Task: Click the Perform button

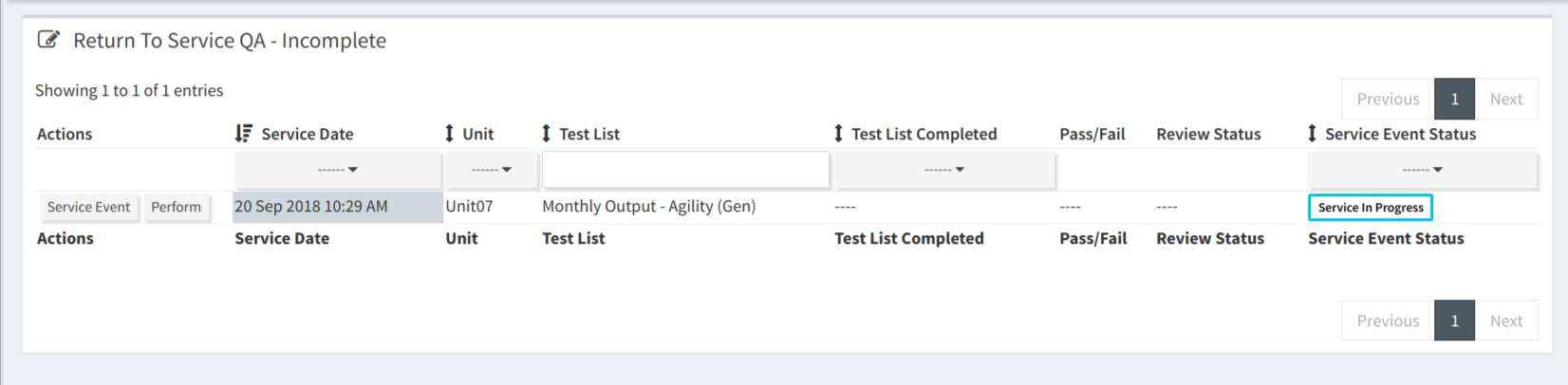Action: 177,207
